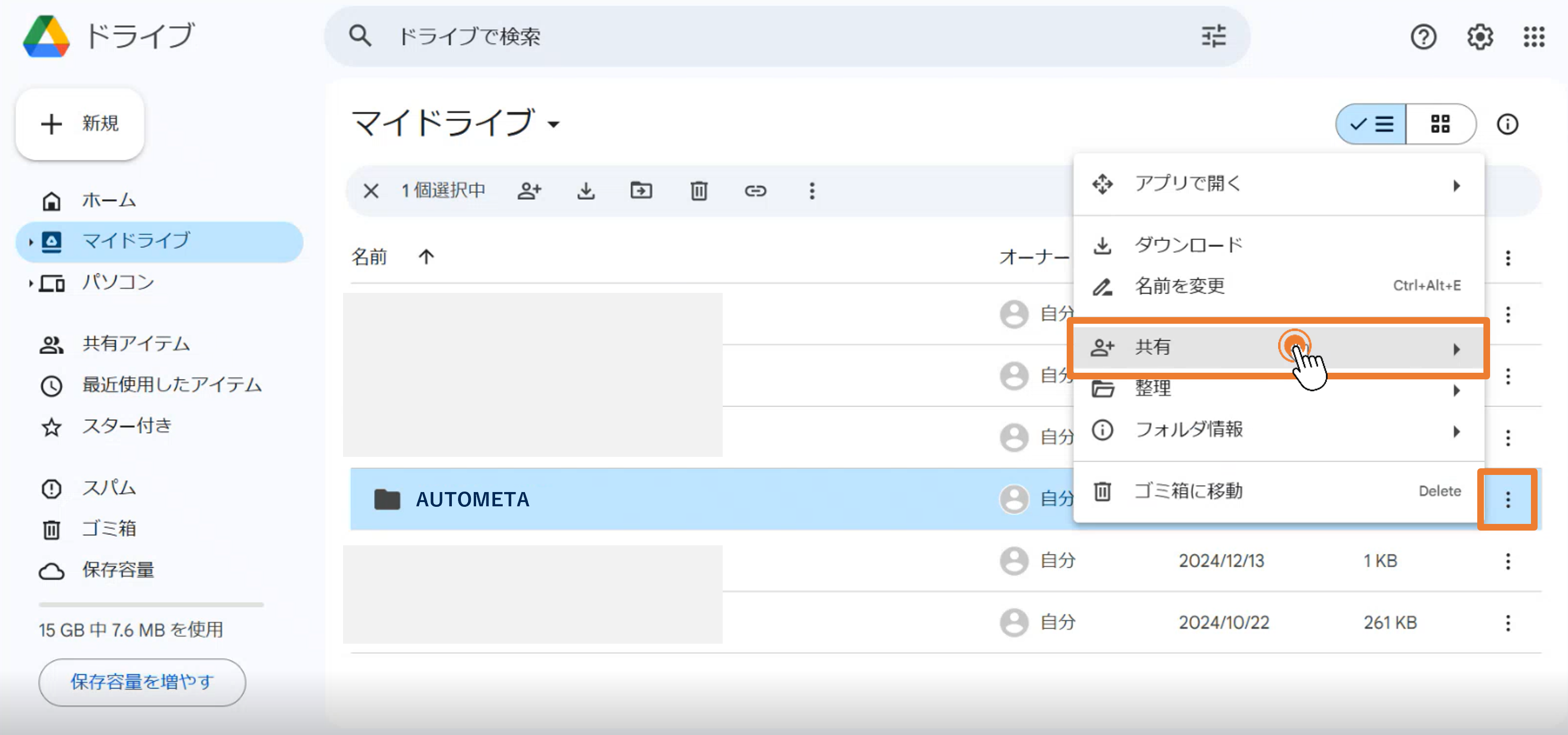This screenshot has width=1568, height=735.
Task: Open more actions in selection toolbar
Action: (812, 191)
